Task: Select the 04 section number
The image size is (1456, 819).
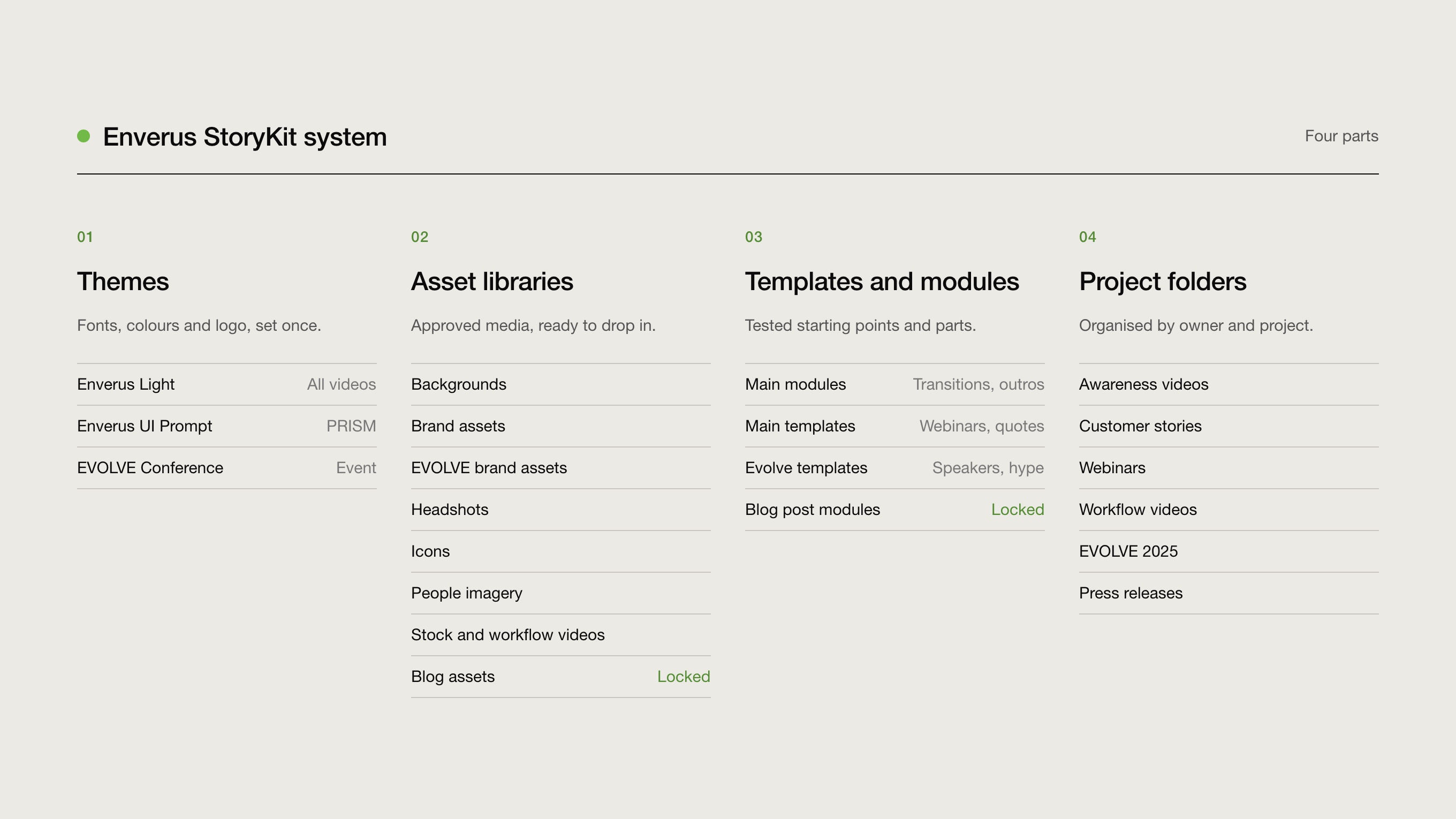Action: (x=1088, y=237)
